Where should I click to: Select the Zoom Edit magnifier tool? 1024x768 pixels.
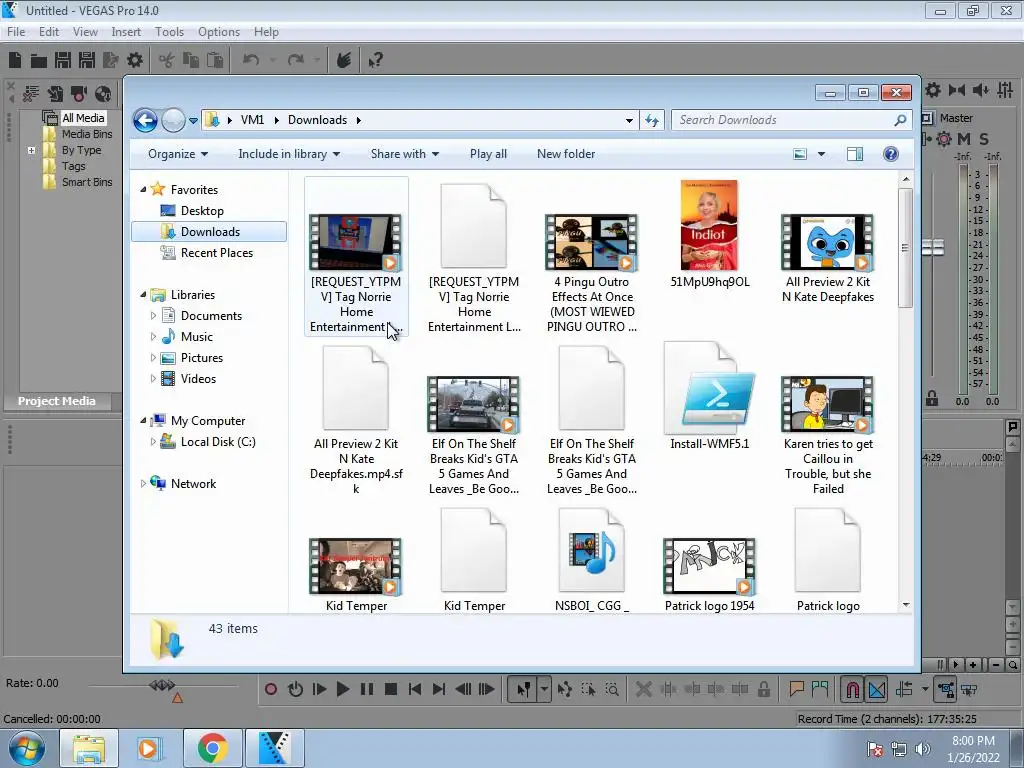coord(612,689)
